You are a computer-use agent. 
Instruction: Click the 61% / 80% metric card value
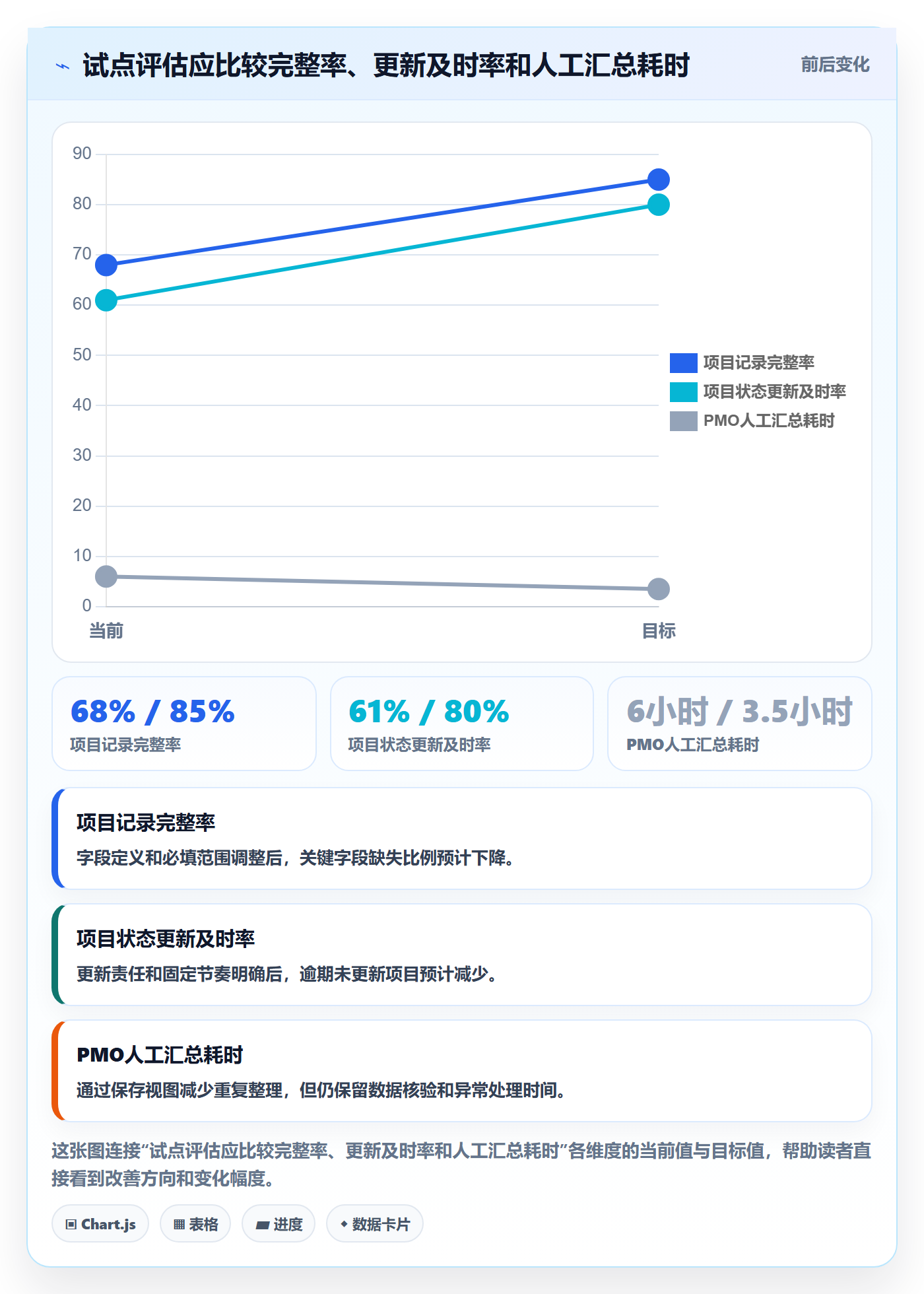tap(429, 712)
